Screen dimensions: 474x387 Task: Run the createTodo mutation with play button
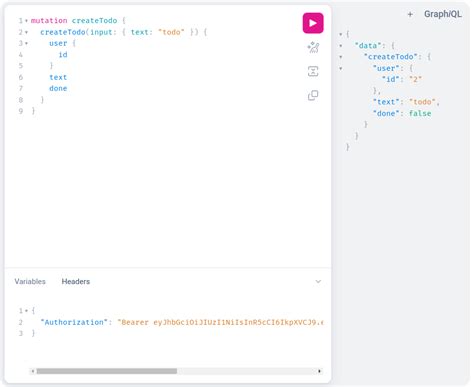(313, 23)
